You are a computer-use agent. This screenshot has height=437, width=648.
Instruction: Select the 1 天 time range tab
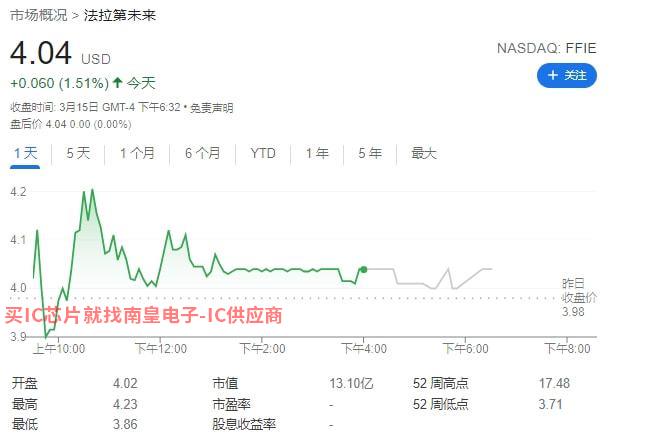25,153
